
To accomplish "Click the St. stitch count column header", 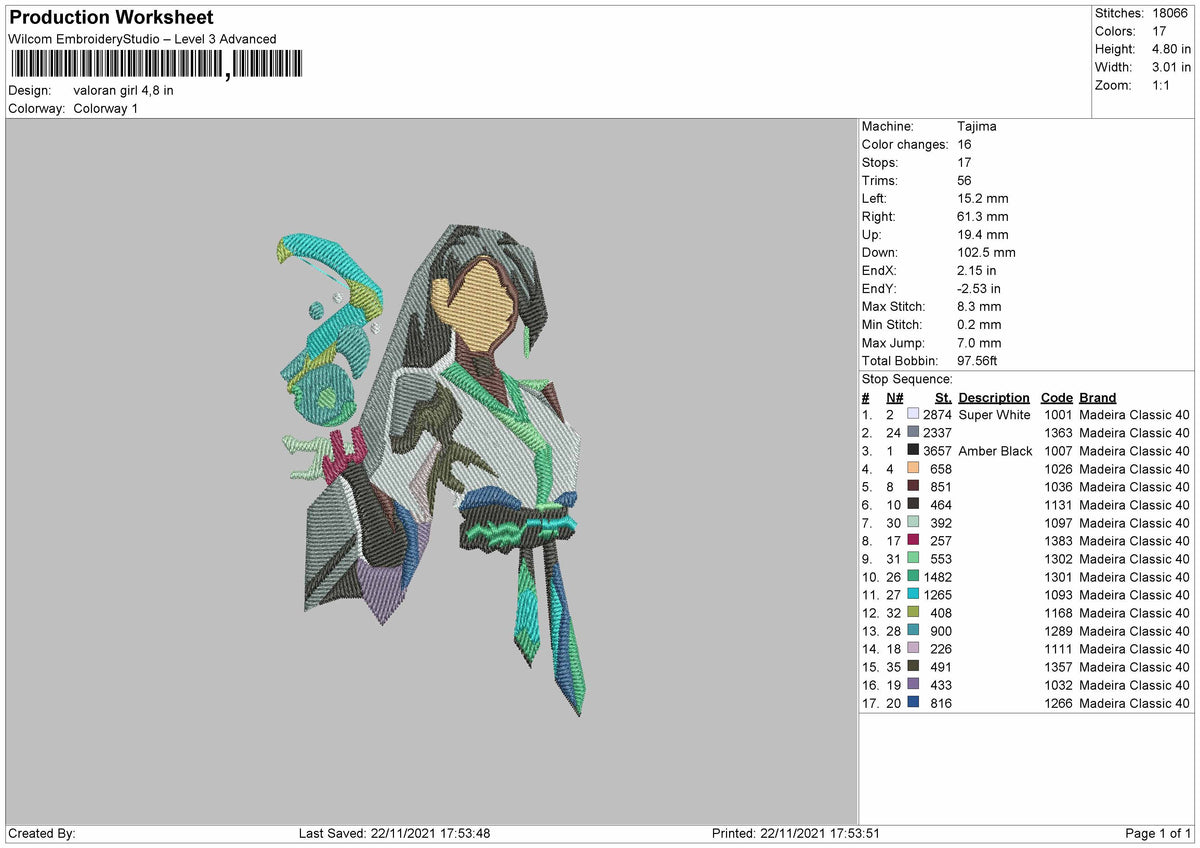I will [x=942, y=397].
